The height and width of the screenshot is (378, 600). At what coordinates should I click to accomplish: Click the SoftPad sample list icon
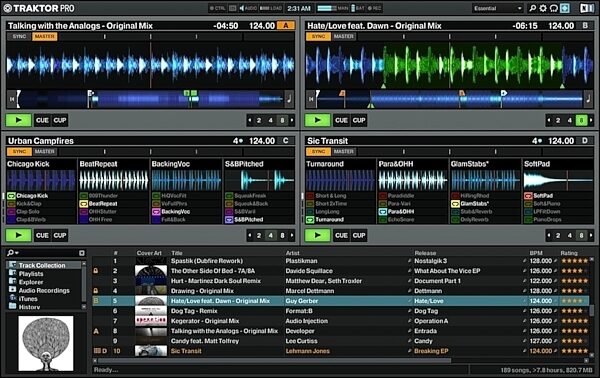528,196
